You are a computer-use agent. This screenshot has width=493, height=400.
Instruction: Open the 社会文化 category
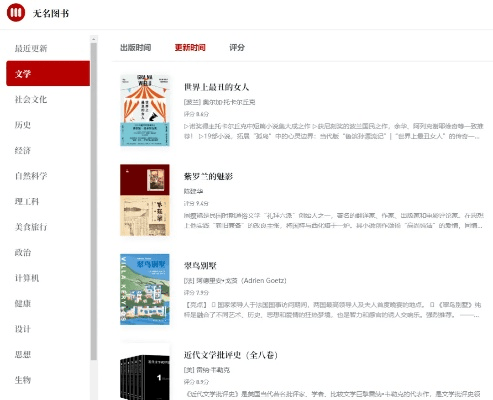[31, 99]
